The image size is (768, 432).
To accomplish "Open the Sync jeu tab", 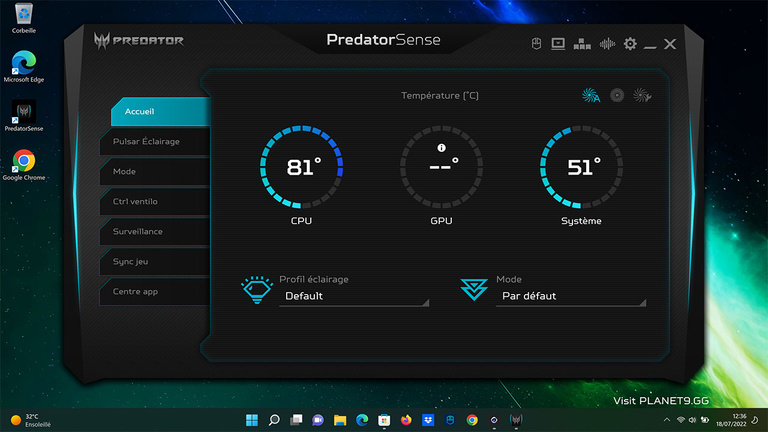I will click(155, 262).
